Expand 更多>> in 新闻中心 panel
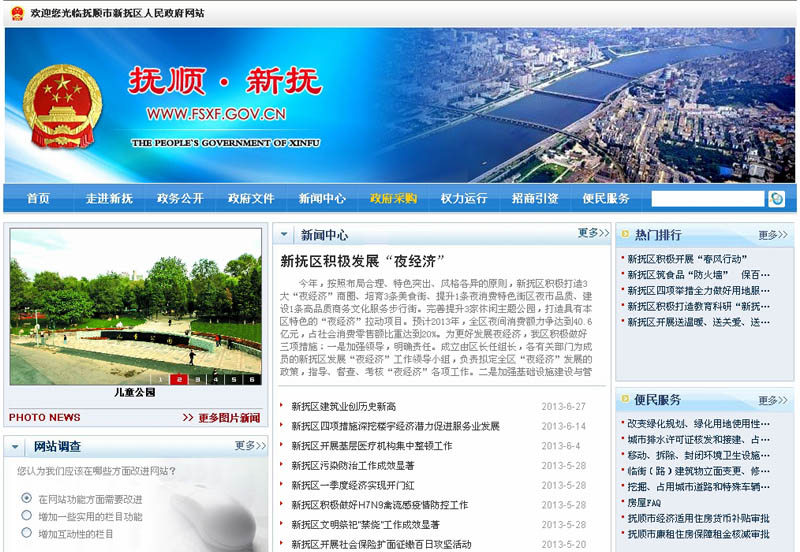The height and width of the screenshot is (552, 800). (x=592, y=234)
